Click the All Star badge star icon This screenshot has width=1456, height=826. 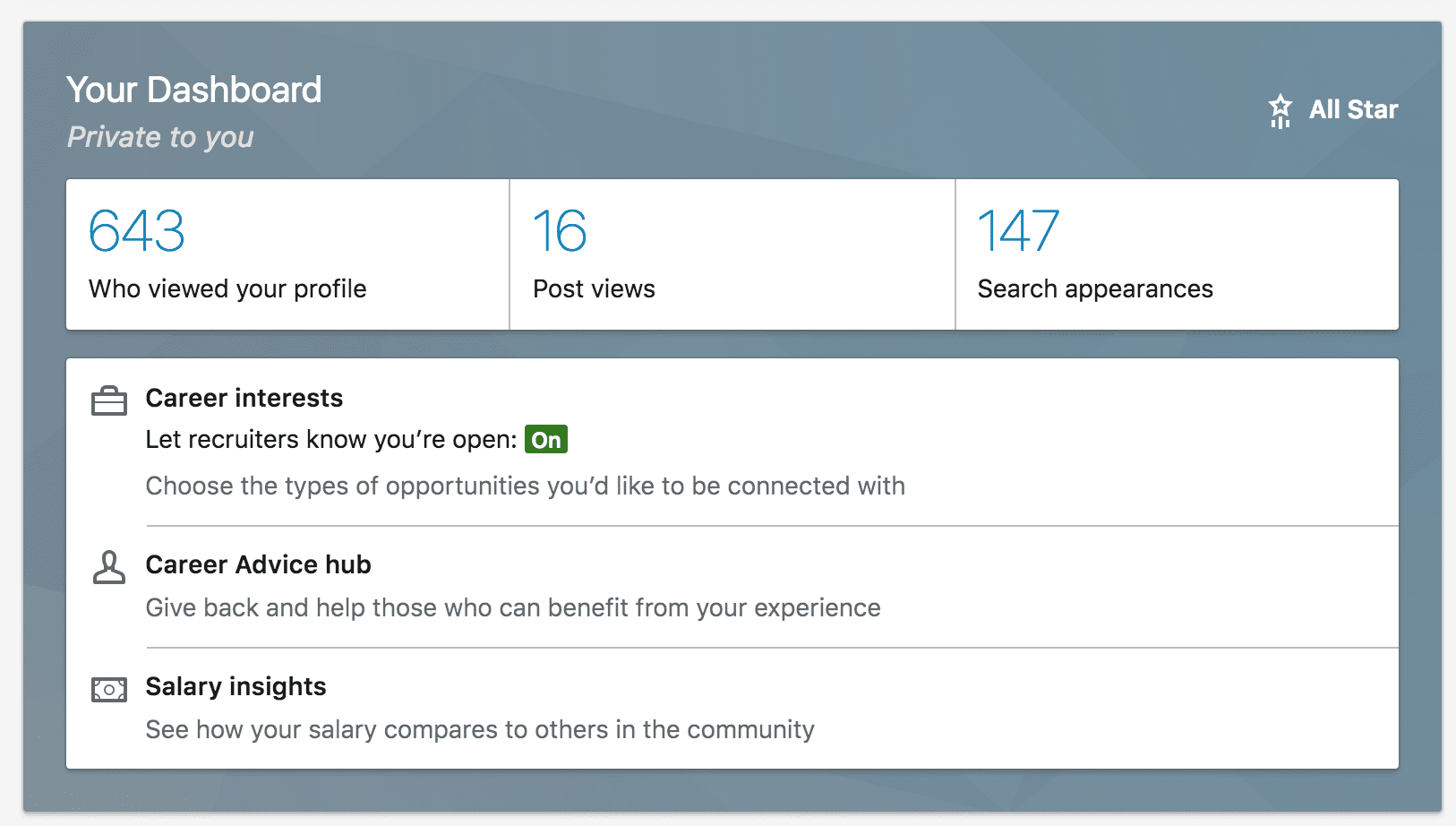pos(1280,108)
